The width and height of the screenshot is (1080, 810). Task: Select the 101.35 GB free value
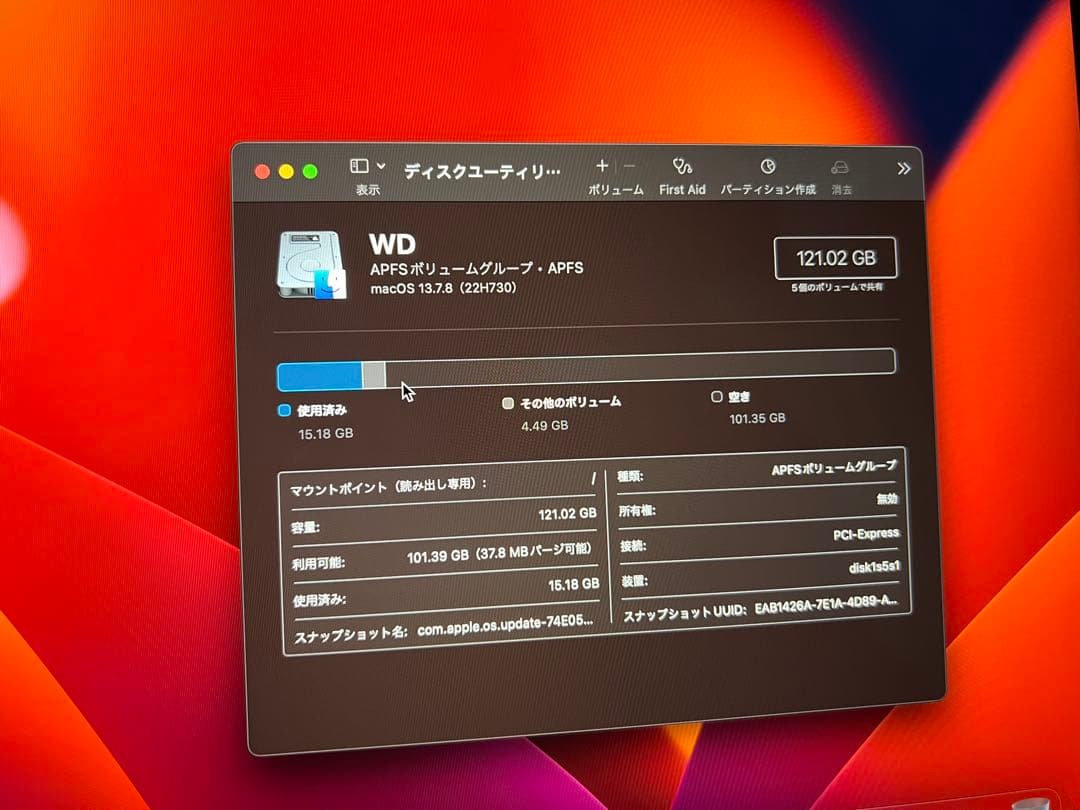point(757,418)
